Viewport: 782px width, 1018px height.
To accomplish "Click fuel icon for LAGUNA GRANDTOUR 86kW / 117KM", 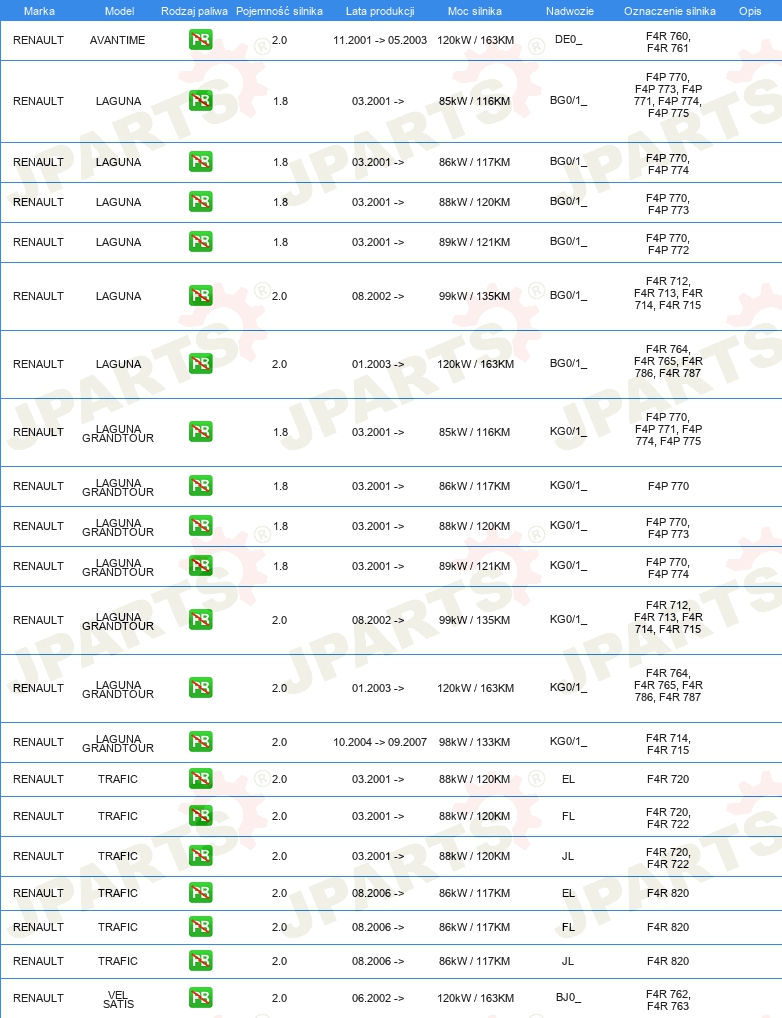I will click(201, 486).
